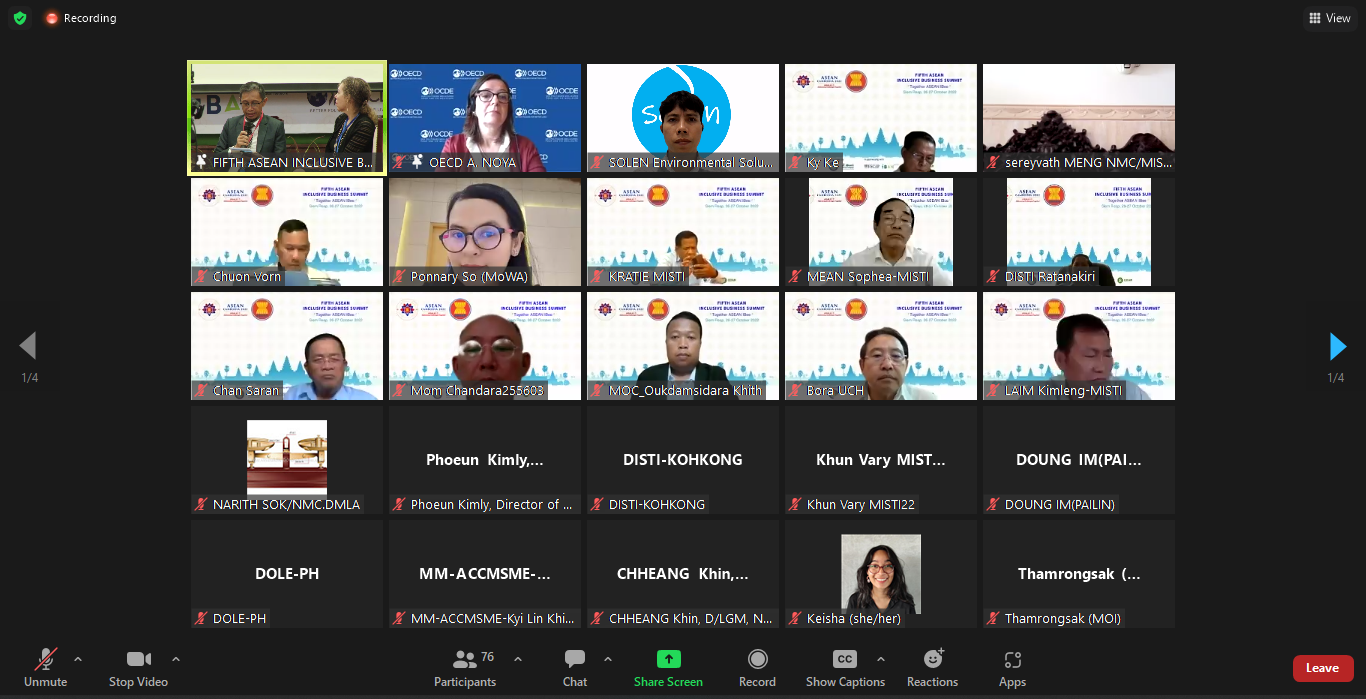This screenshot has height=699, width=1366.
Task: Toggle Show Captions
Action: pos(845,668)
